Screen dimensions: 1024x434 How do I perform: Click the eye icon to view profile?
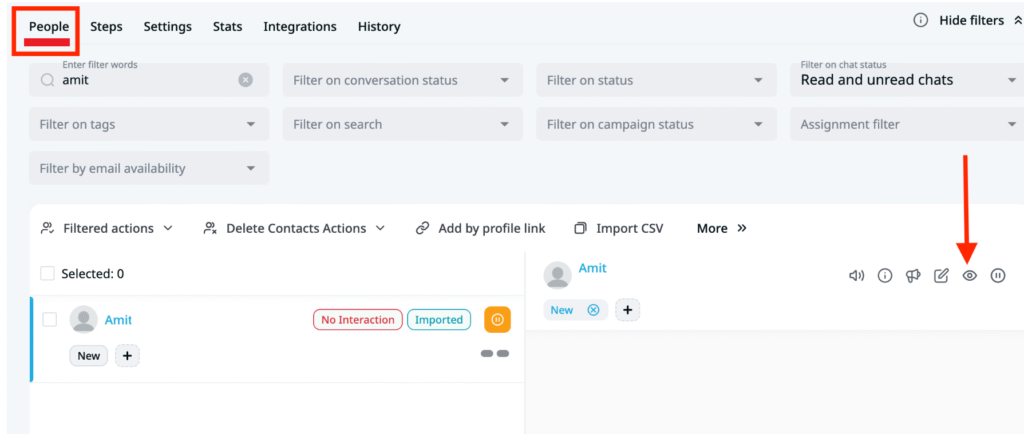[x=969, y=276]
